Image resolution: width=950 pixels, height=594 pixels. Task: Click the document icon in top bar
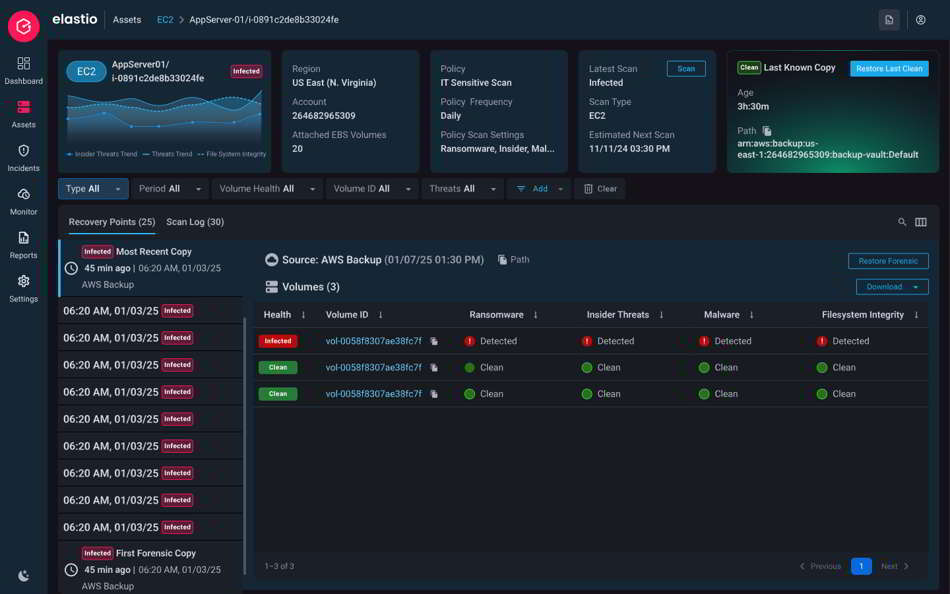pos(889,20)
